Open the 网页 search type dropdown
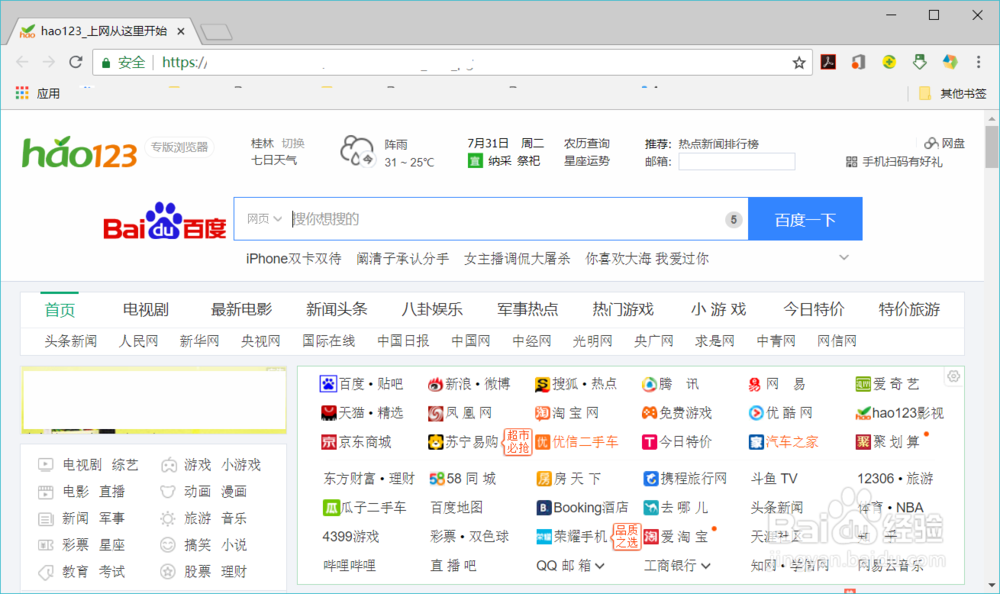The image size is (1000, 594). pyautogui.click(x=264, y=219)
